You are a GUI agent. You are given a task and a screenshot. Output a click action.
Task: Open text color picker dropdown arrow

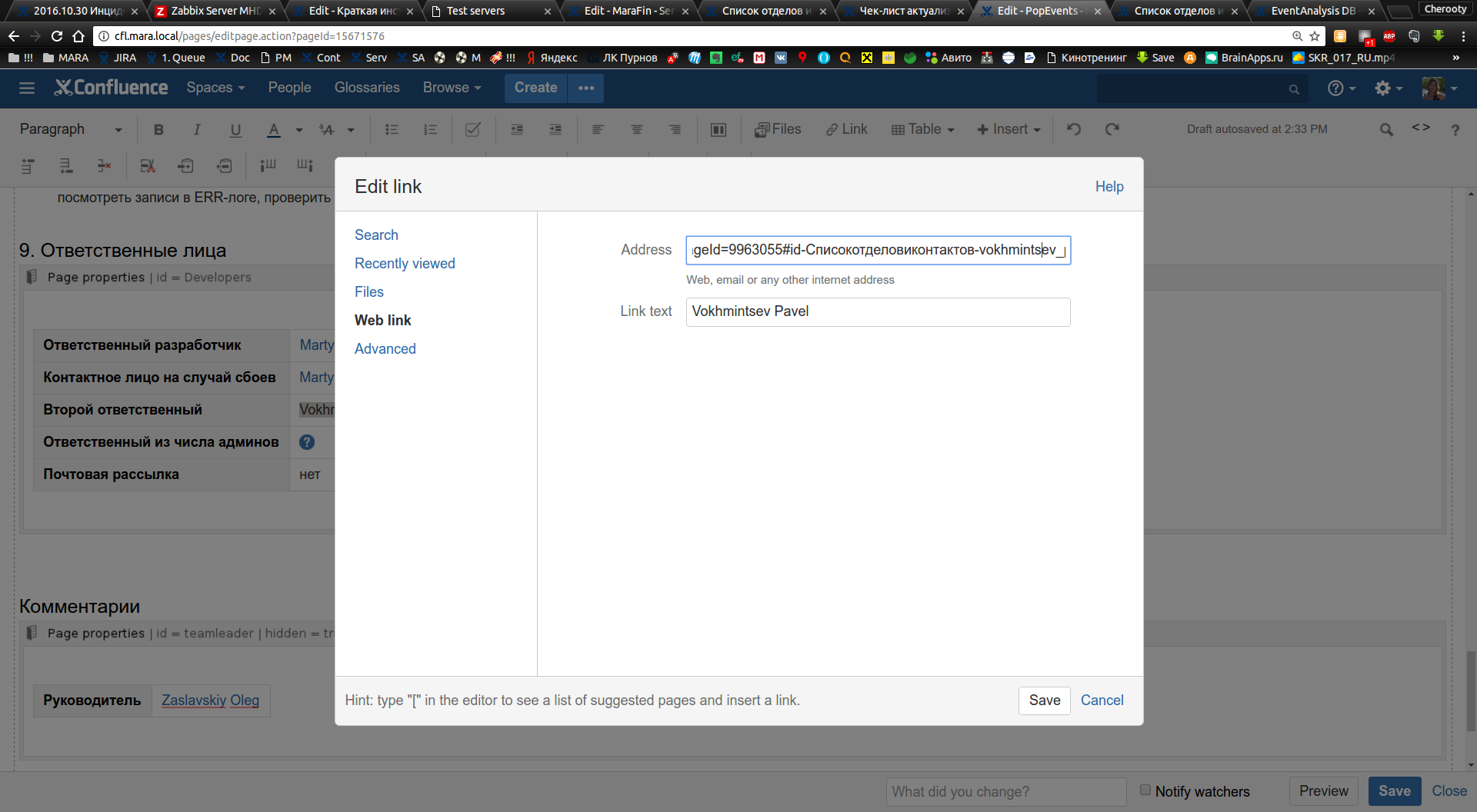pyautogui.click(x=299, y=130)
